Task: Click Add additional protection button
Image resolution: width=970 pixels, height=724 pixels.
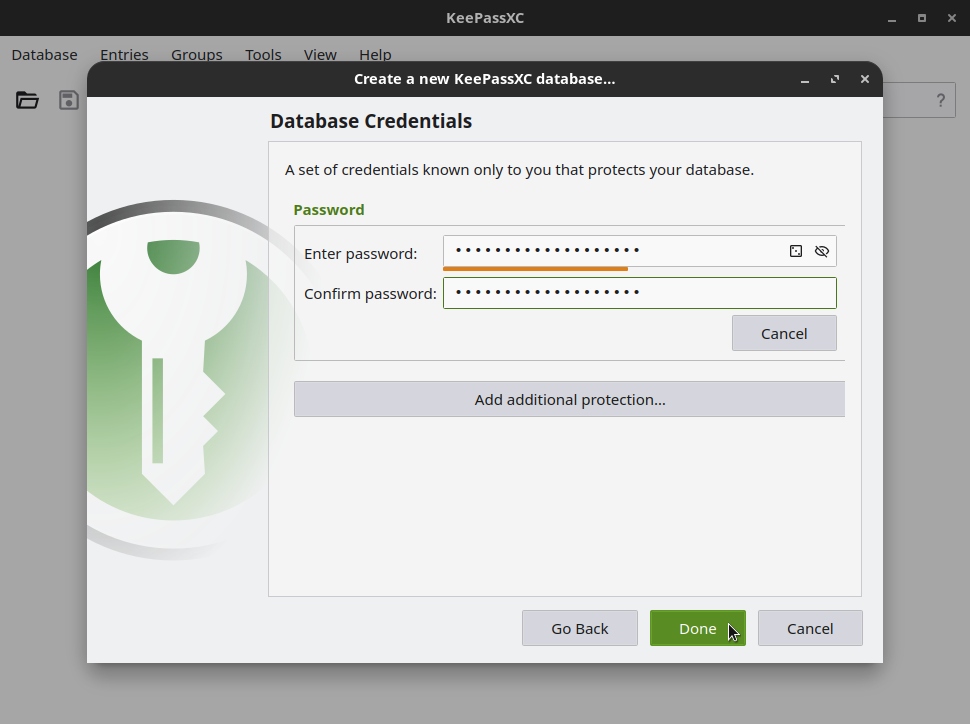Action: click(570, 399)
